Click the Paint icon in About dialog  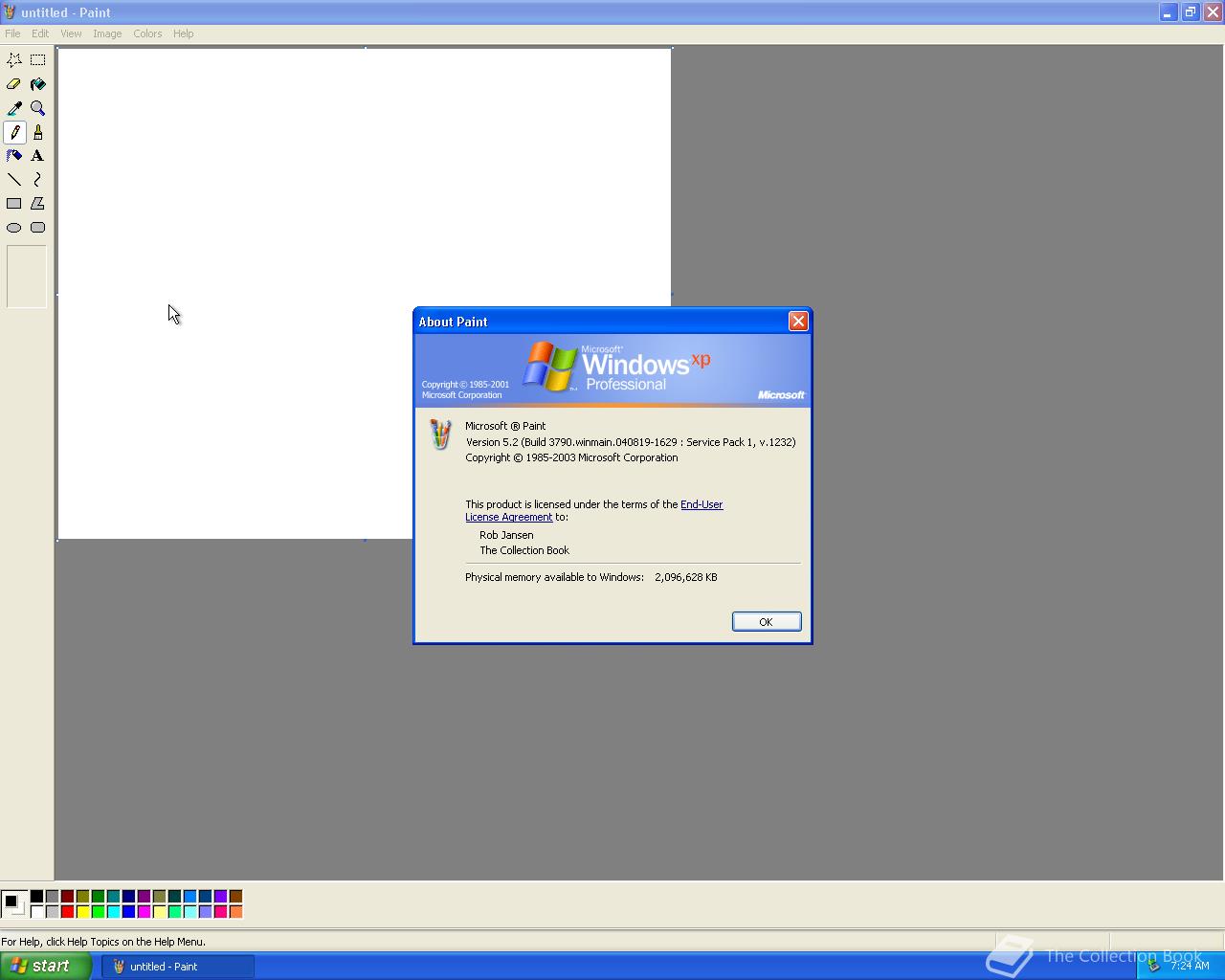coord(440,434)
